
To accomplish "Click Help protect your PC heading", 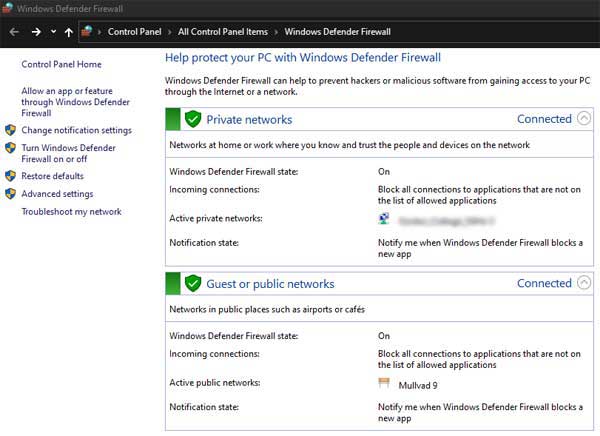I will (x=303, y=58).
